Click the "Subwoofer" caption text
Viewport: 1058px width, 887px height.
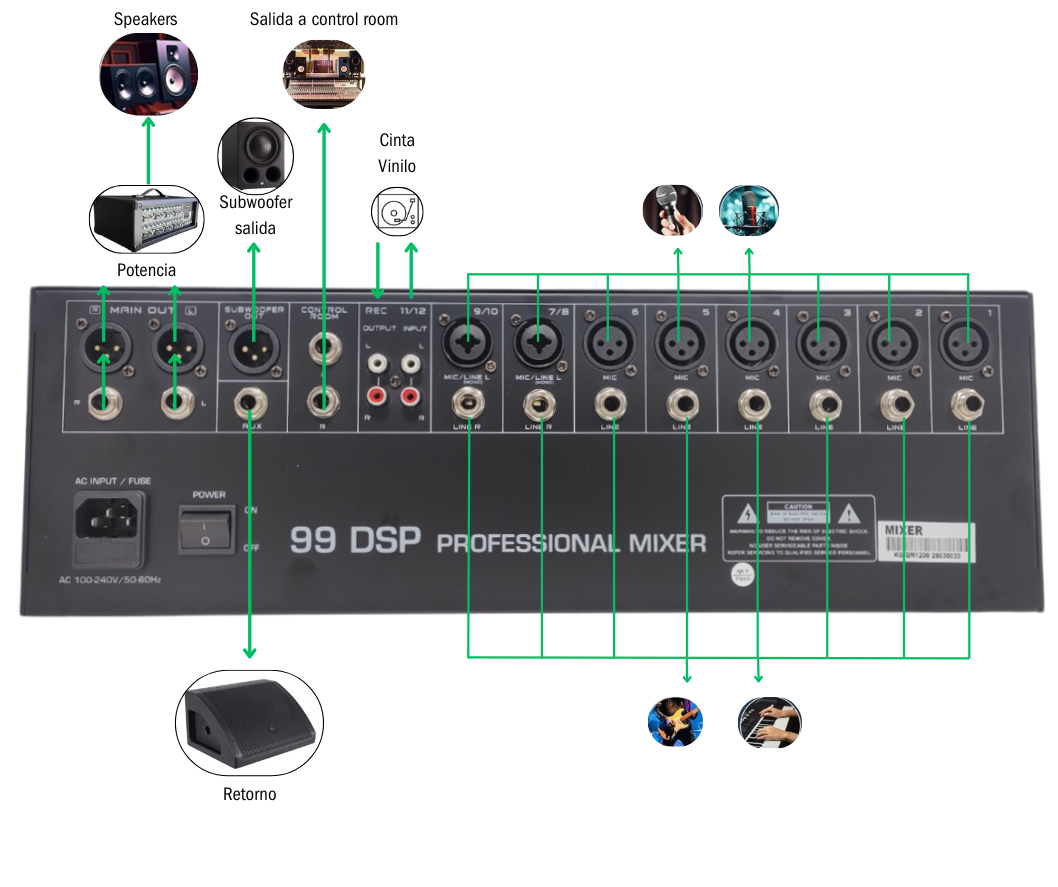(x=256, y=202)
